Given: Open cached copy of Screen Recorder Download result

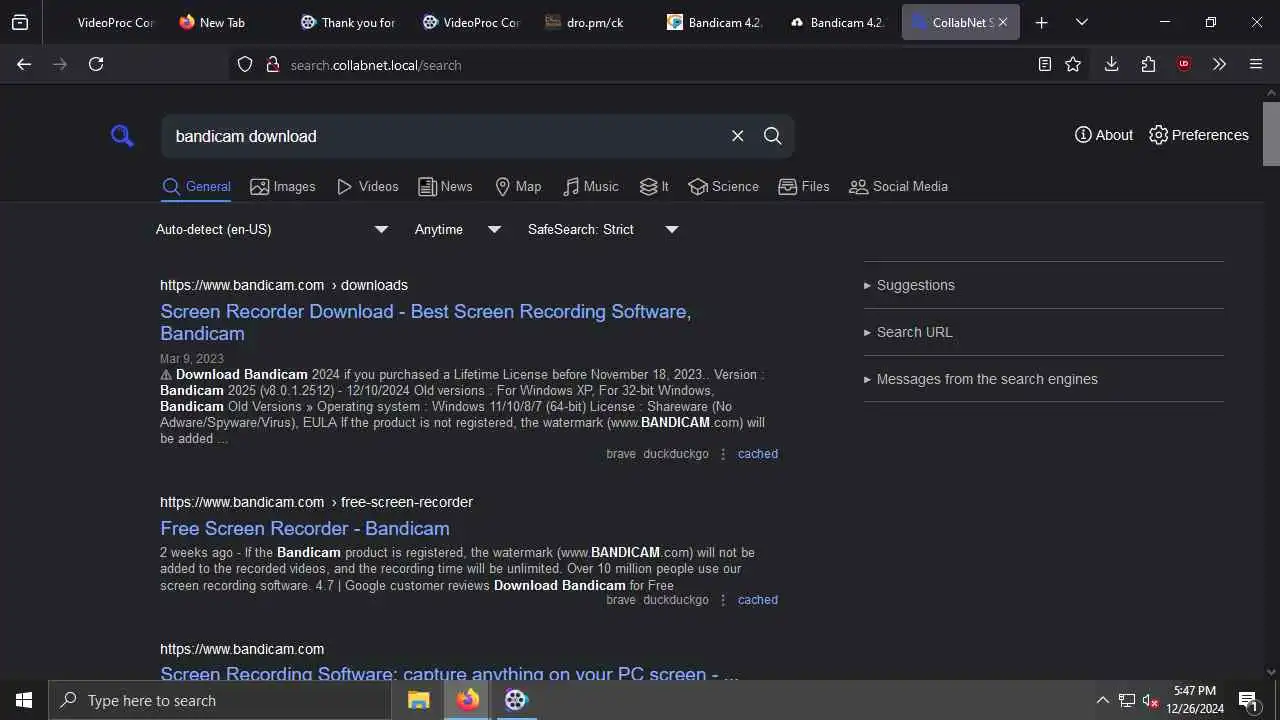Looking at the screenshot, I should click(758, 454).
